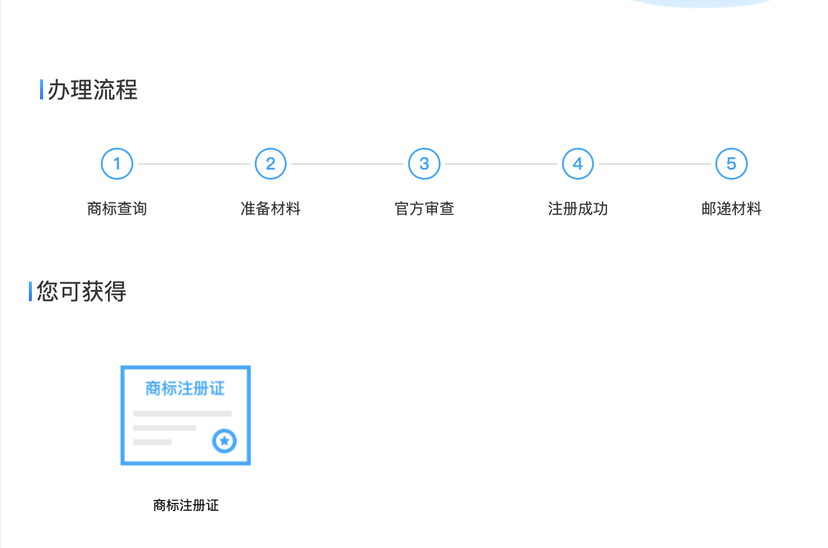Click the 商标查询 step label

(117, 209)
